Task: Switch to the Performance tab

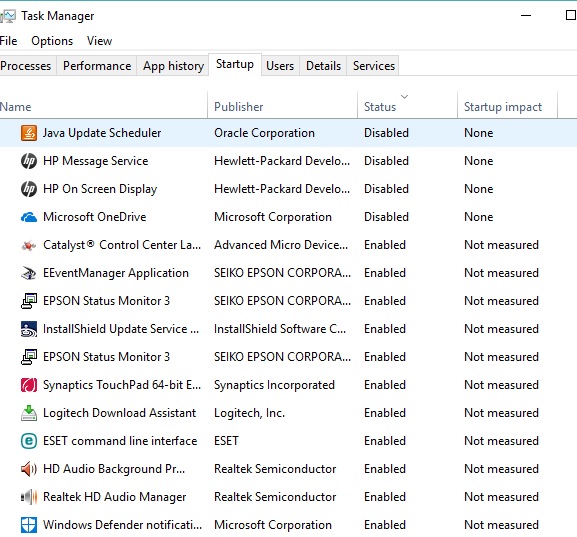Action: click(97, 66)
